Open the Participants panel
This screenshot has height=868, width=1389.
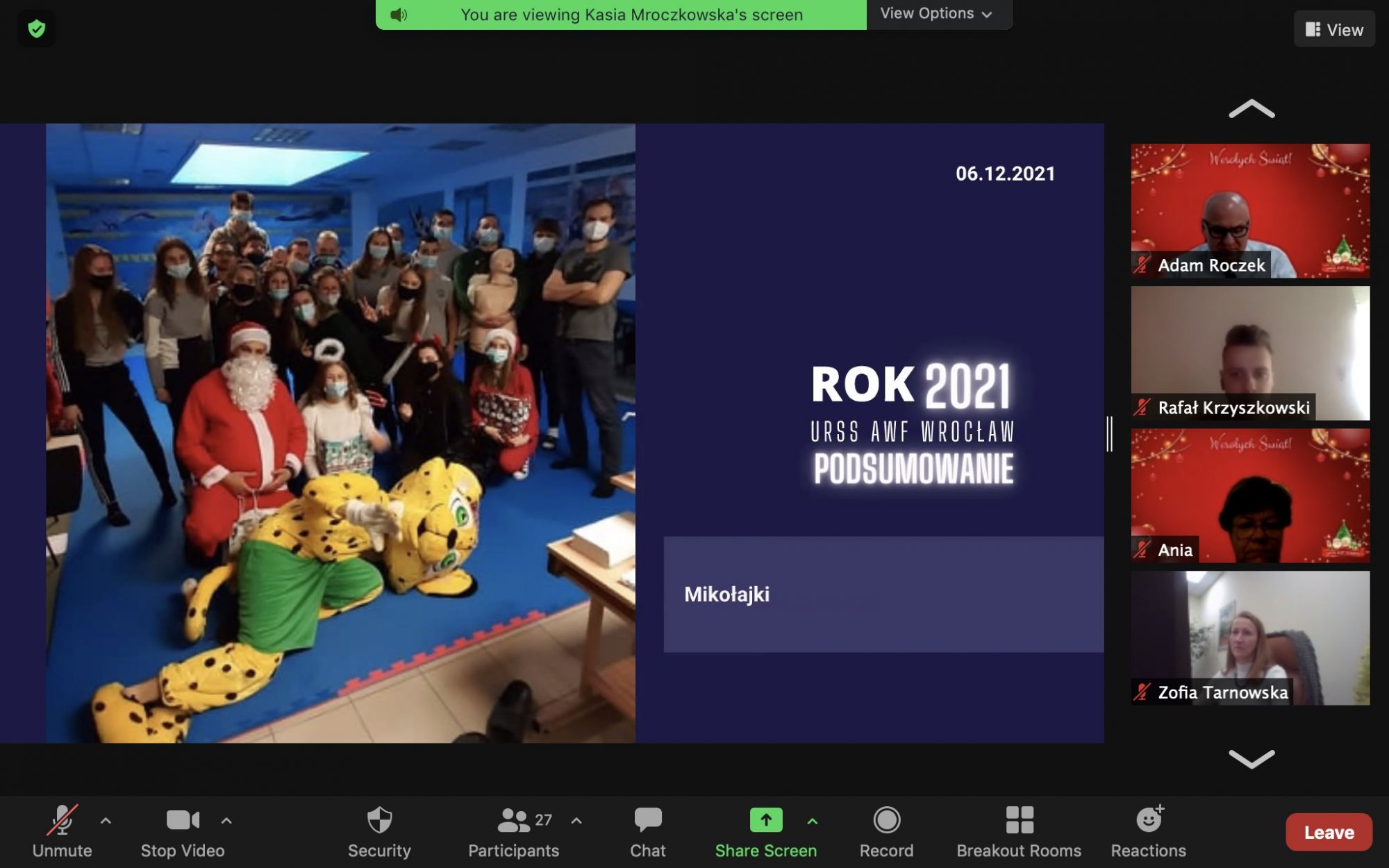[513, 832]
